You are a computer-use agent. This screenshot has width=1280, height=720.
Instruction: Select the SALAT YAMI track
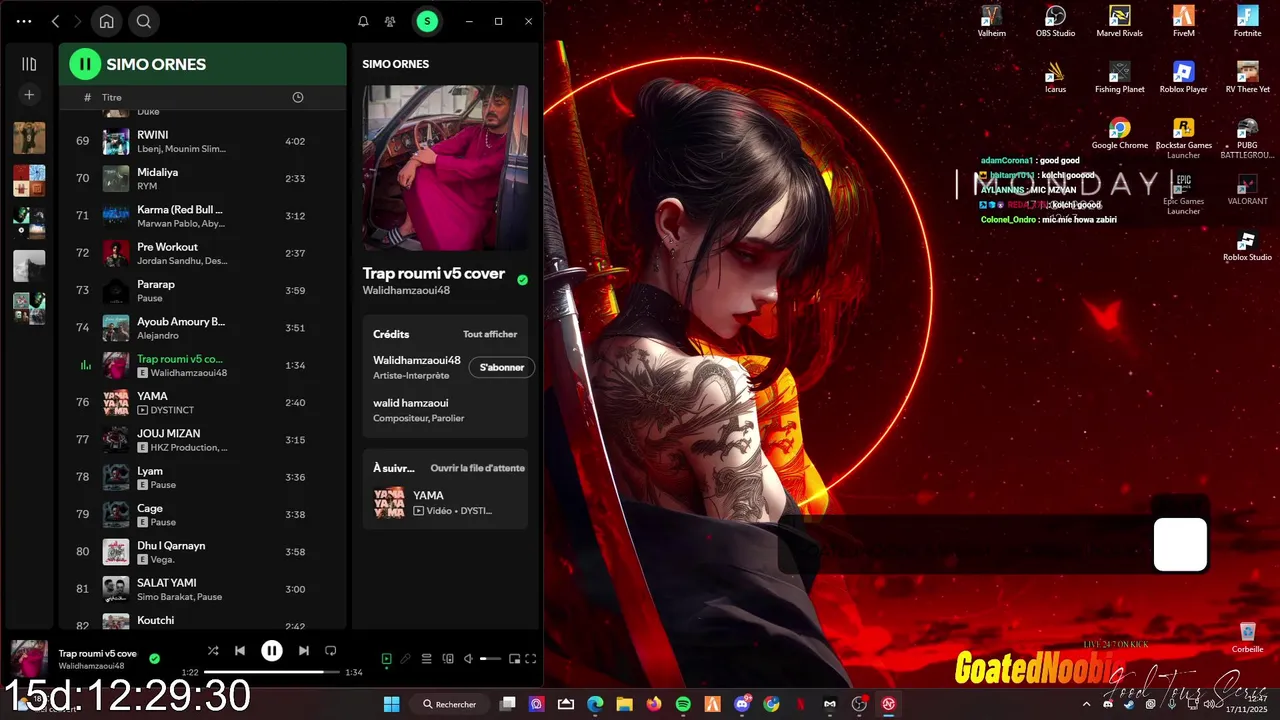point(202,589)
